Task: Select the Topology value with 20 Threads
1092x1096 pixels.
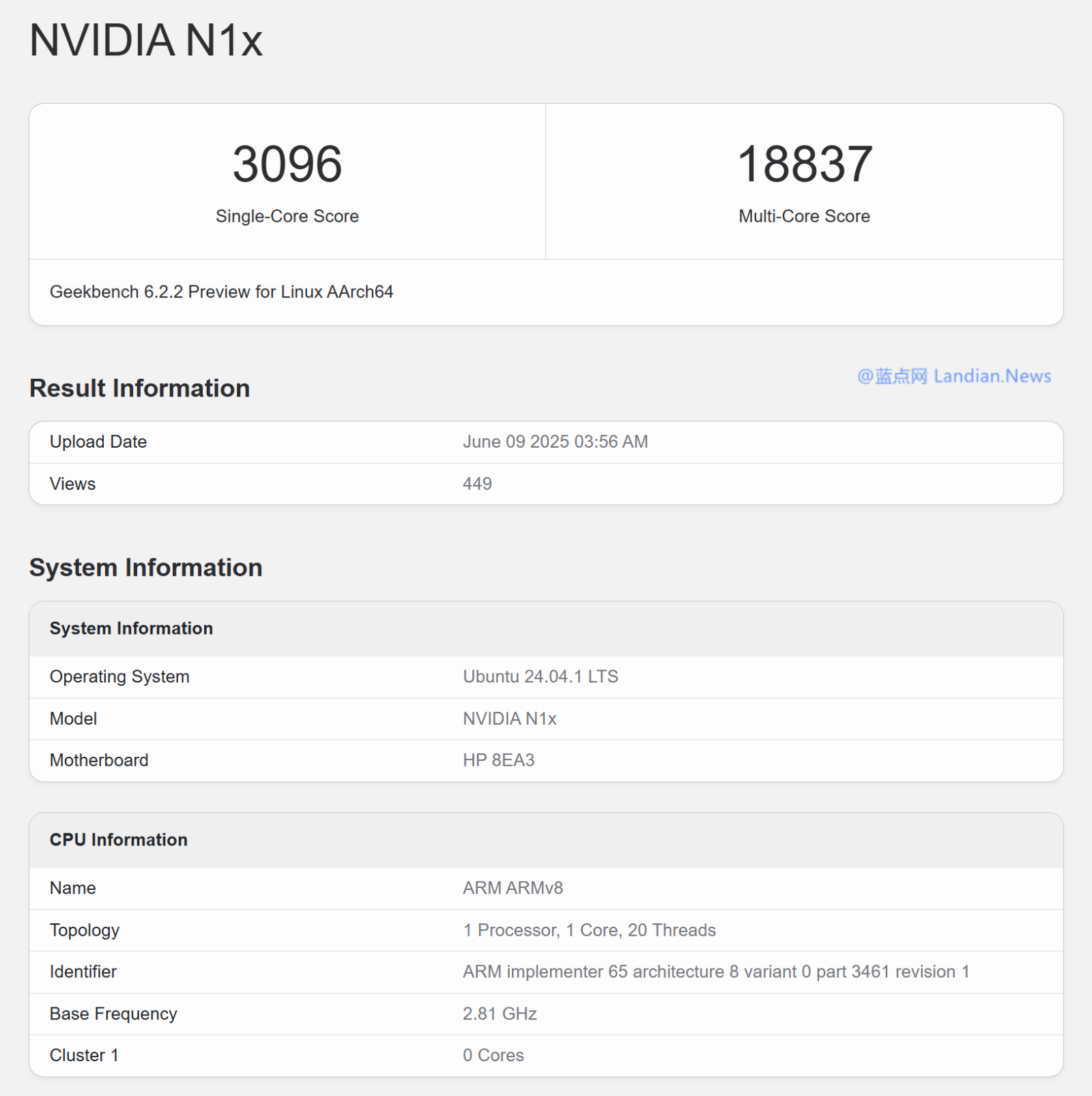Action: (x=589, y=930)
